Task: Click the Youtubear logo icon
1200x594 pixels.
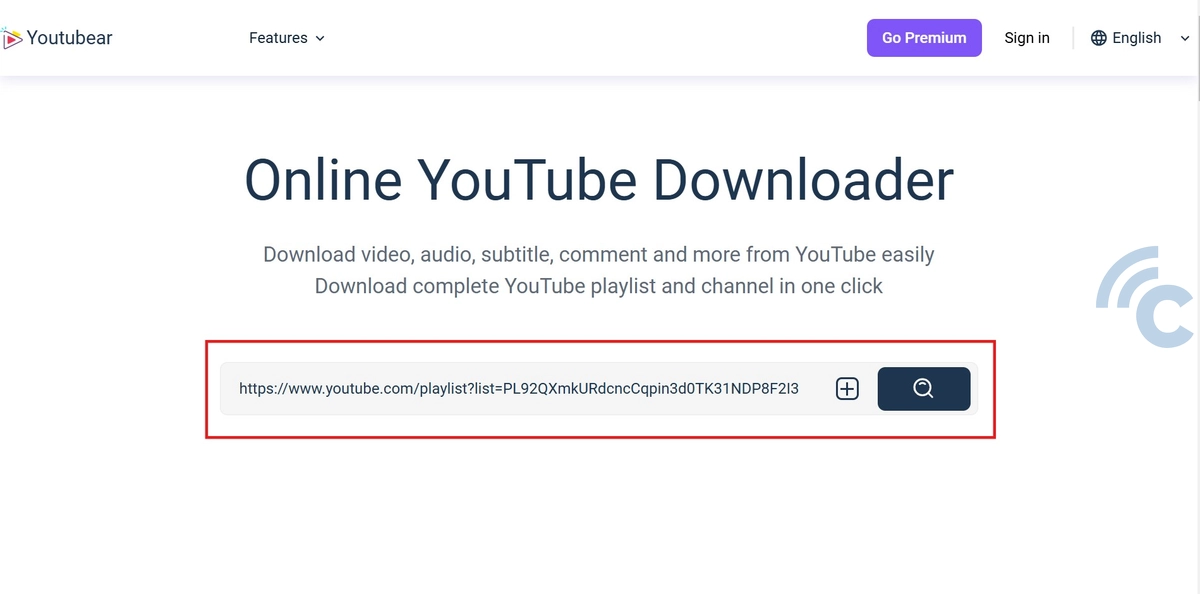Action: tap(11, 38)
